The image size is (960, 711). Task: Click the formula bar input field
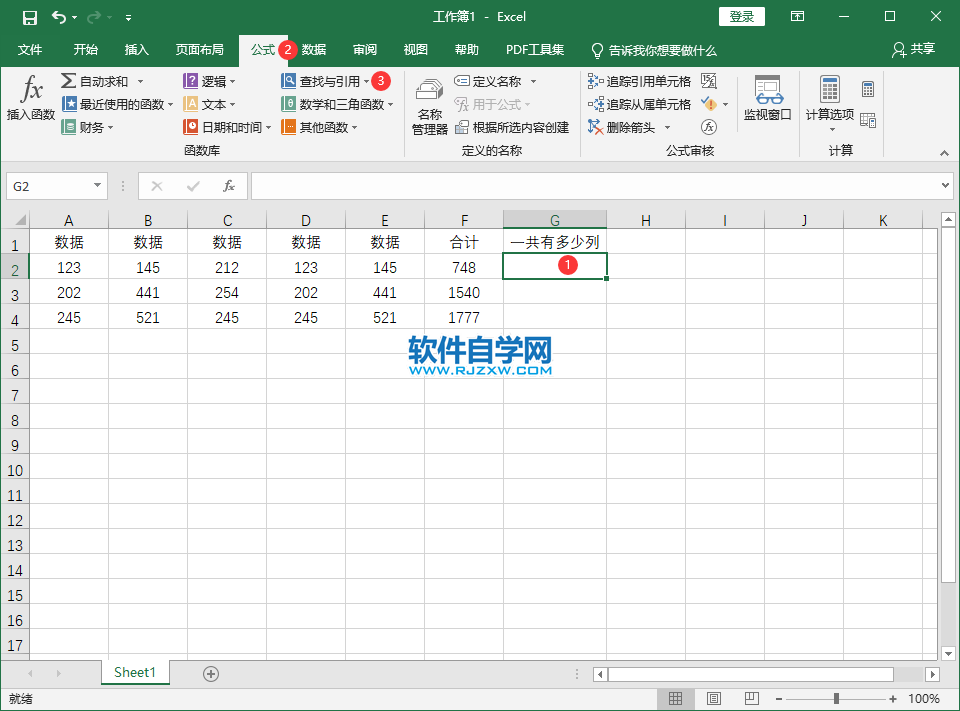594,186
